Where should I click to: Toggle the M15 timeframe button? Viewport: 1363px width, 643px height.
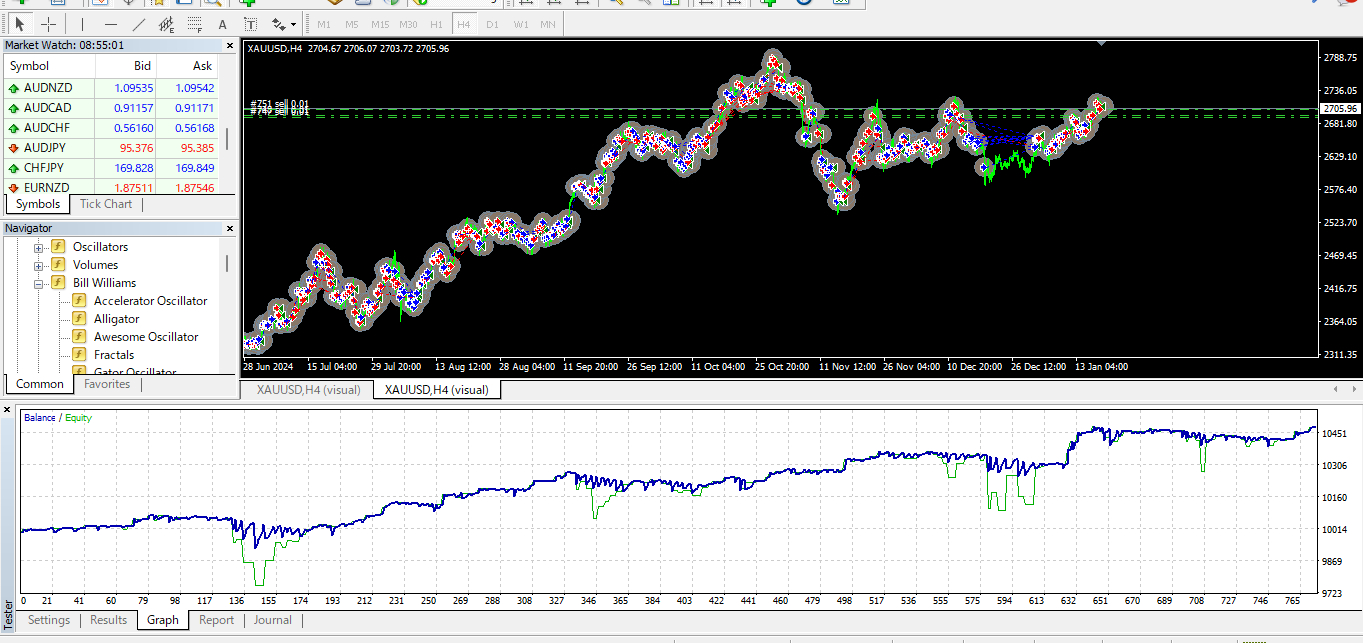pyautogui.click(x=380, y=24)
